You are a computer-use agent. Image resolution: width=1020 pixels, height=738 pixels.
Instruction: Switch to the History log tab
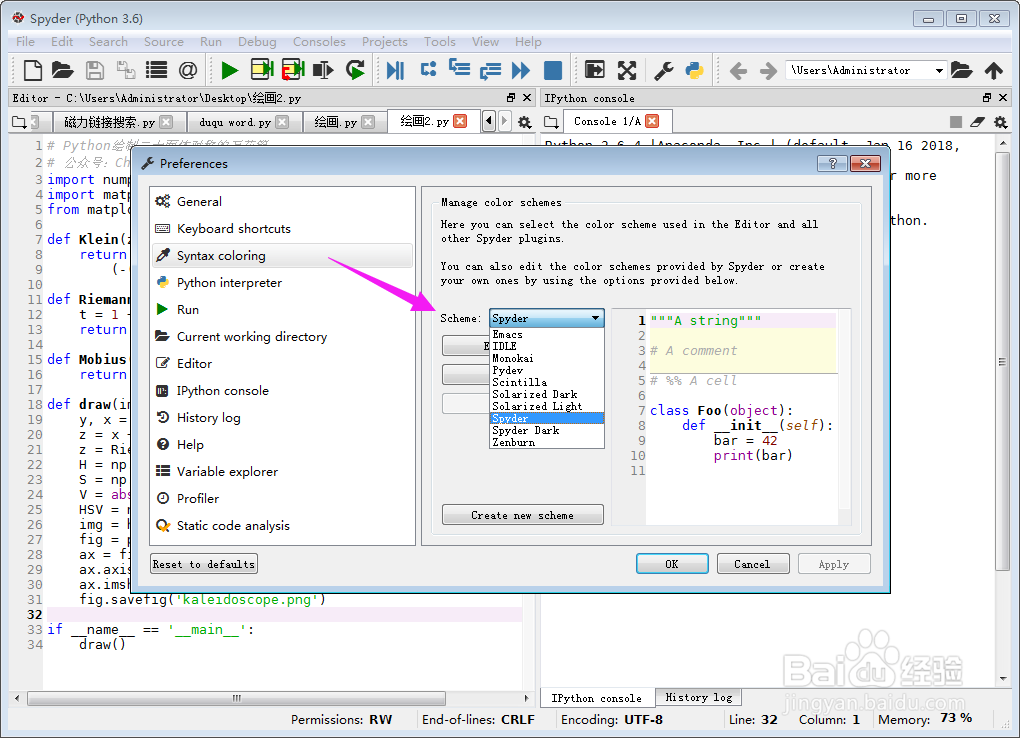(x=699, y=698)
